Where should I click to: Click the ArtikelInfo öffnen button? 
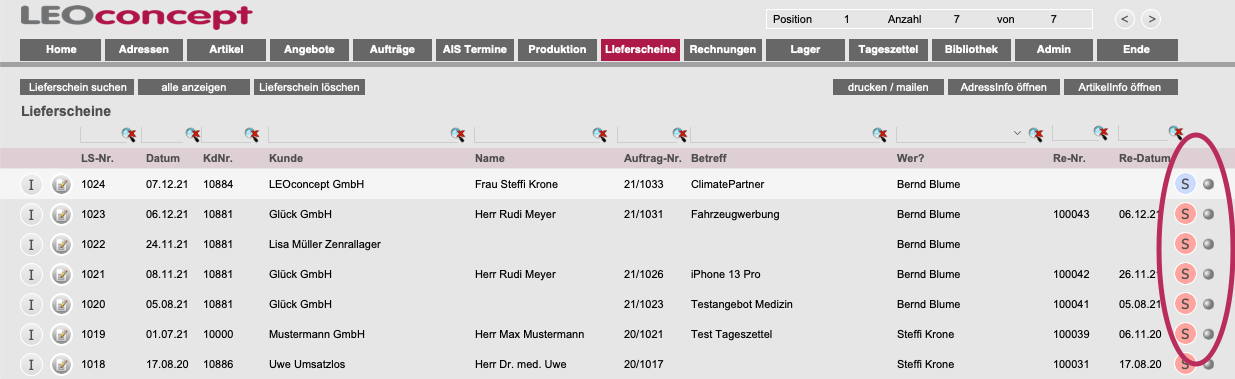coord(1120,87)
